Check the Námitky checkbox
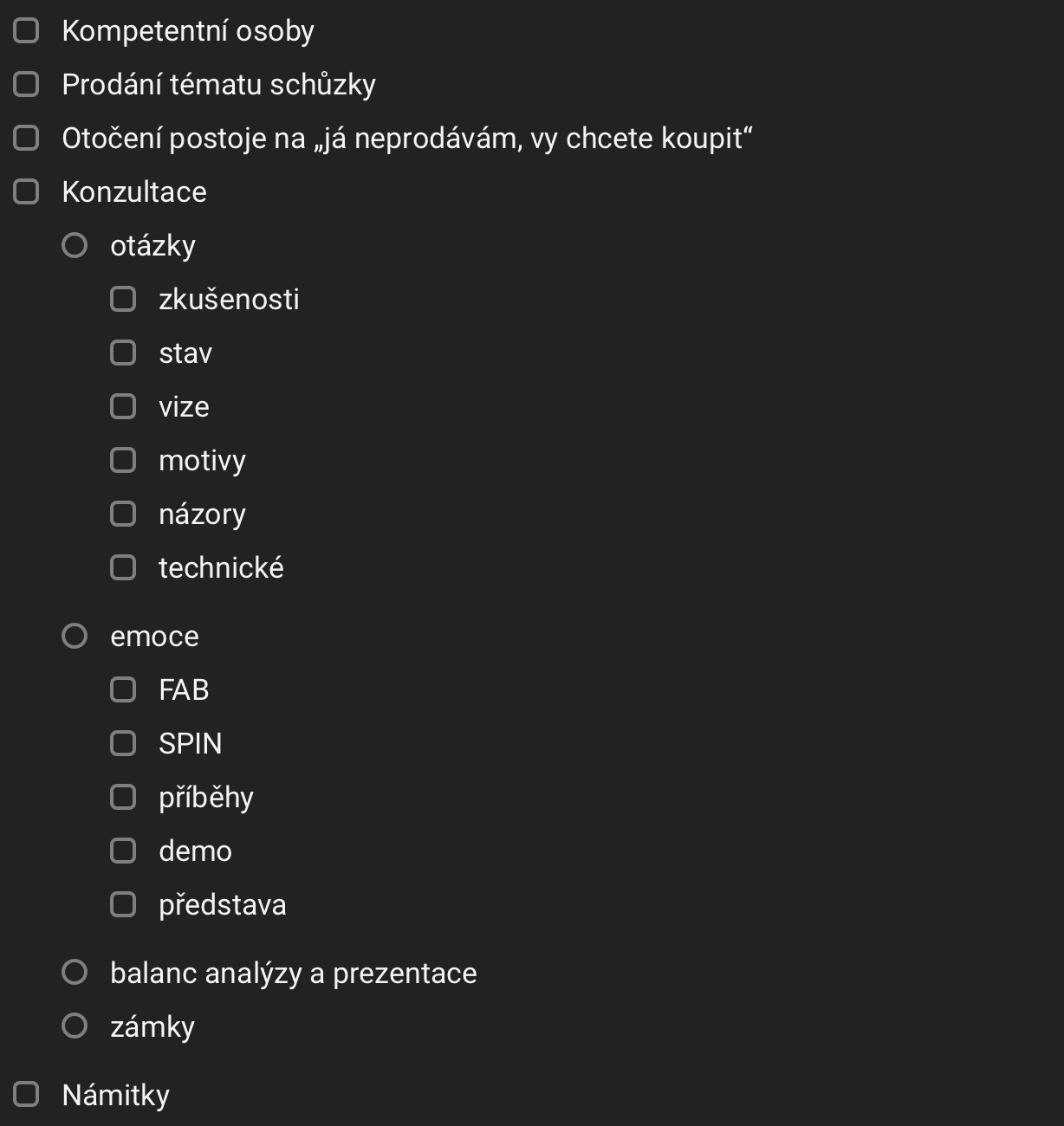Viewport: 1064px width, 1126px height. point(26,1094)
